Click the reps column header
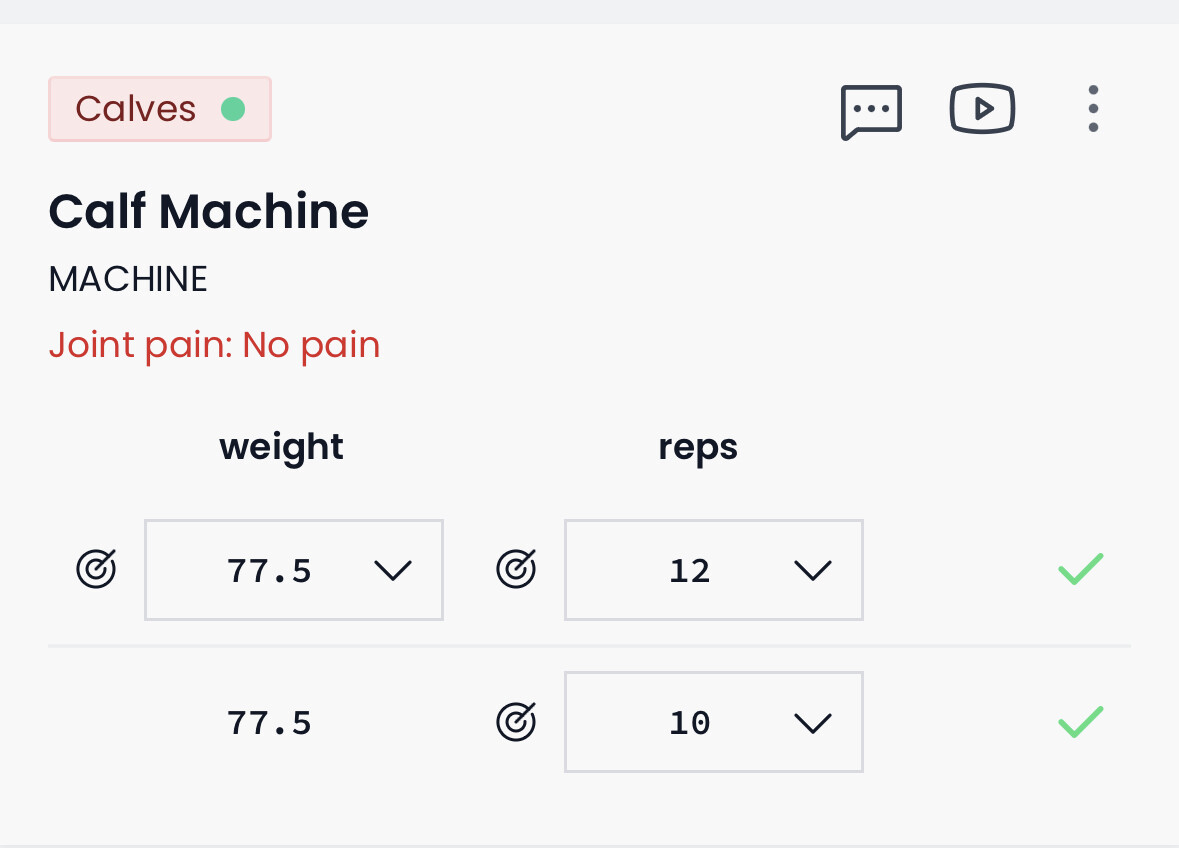The height and width of the screenshot is (848, 1179). (x=698, y=447)
